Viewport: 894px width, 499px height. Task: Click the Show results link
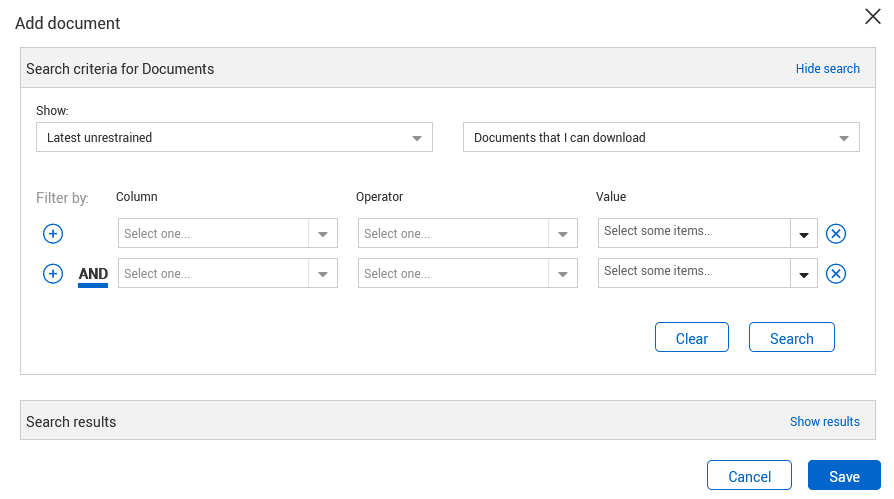(x=824, y=422)
